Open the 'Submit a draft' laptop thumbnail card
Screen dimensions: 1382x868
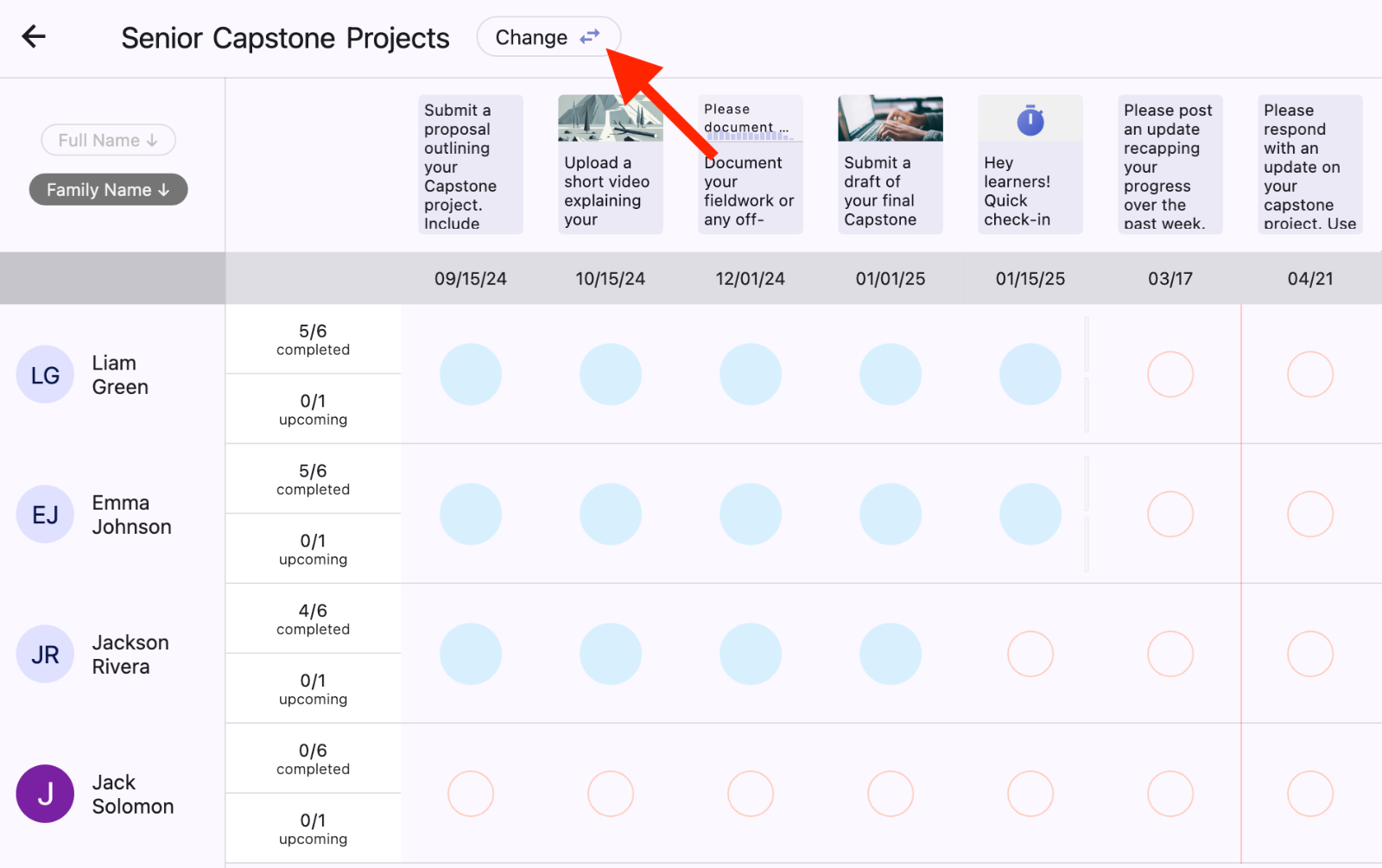(x=890, y=164)
